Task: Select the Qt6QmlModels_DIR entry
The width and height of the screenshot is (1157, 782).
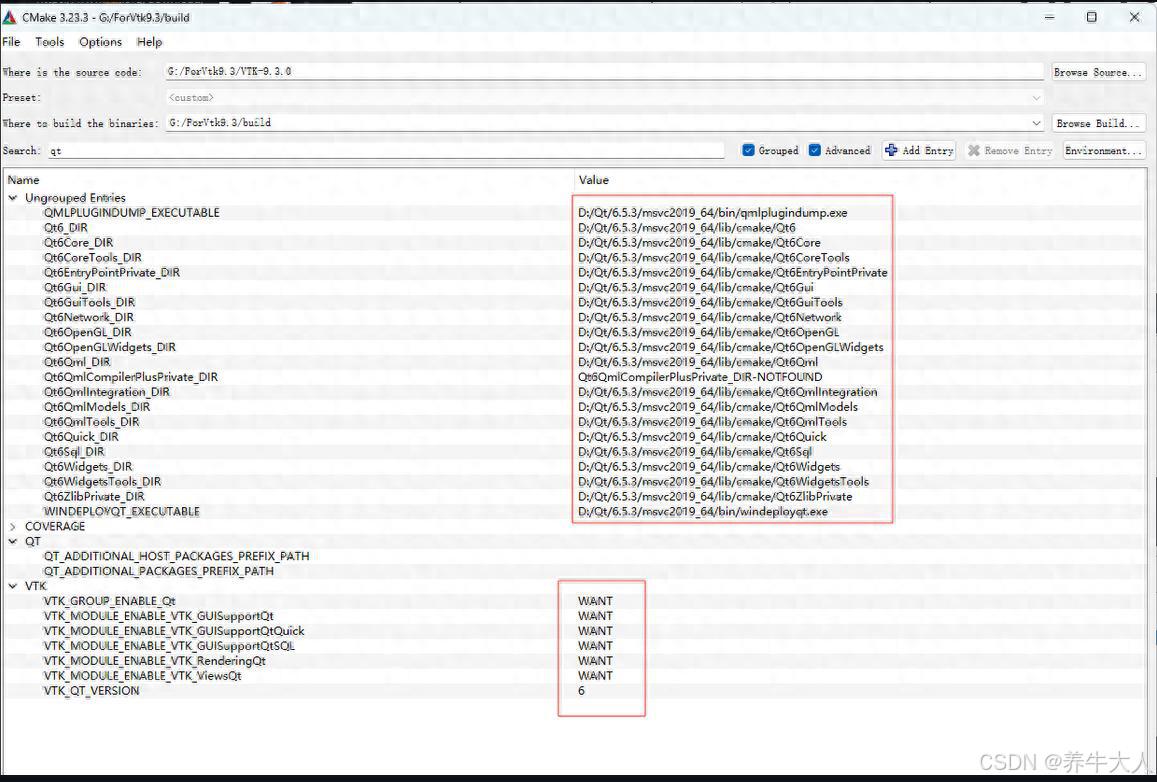Action: click(x=97, y=406)
